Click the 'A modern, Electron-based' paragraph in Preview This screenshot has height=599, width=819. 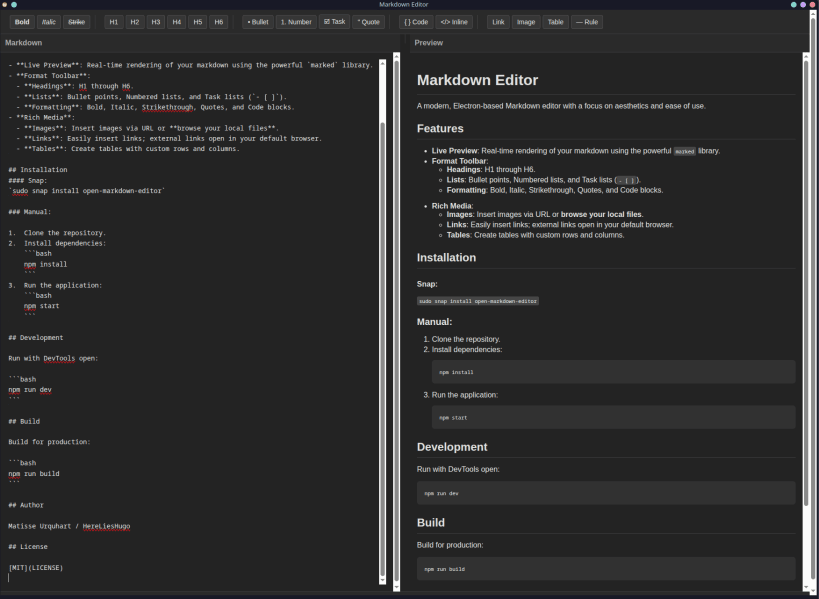(x=561, y=106)
